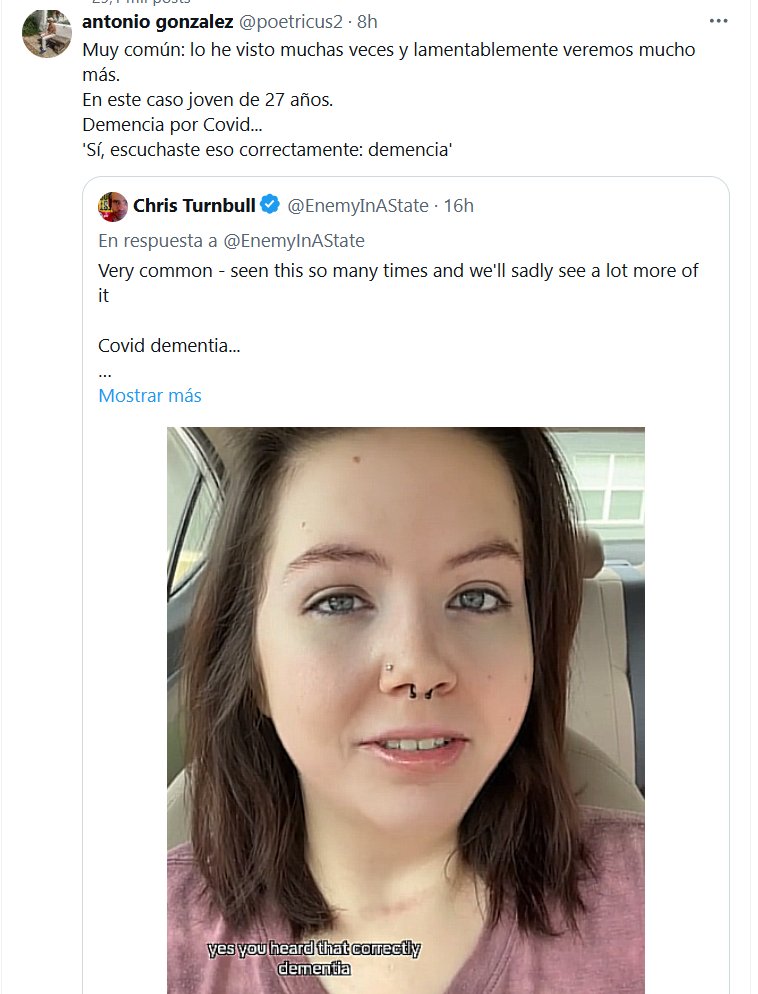Open the tweet's more options ellipsis

(718, 20)
